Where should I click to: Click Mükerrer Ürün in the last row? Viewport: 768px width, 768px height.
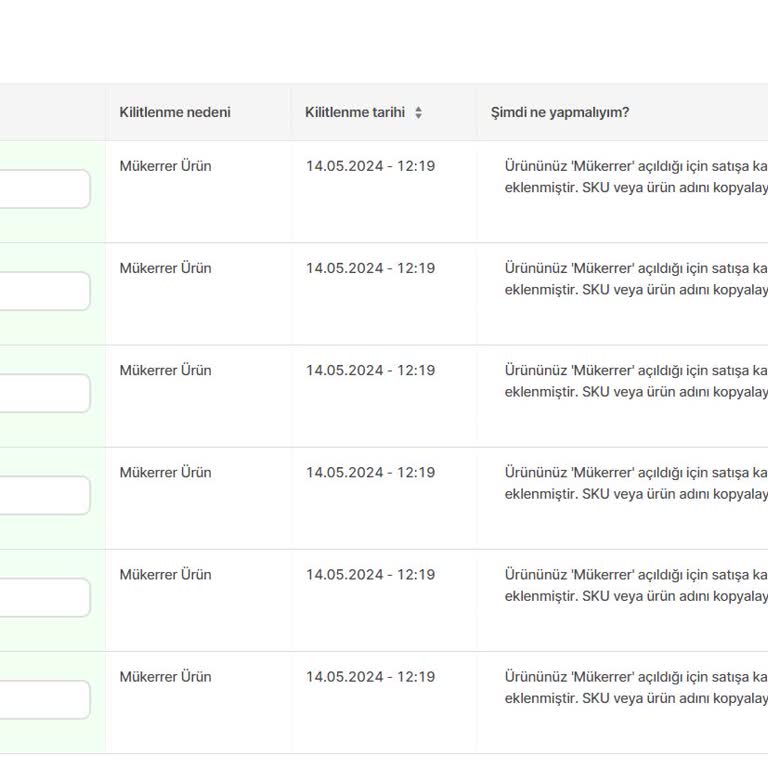pyautogui.click(x=166, y=676)
